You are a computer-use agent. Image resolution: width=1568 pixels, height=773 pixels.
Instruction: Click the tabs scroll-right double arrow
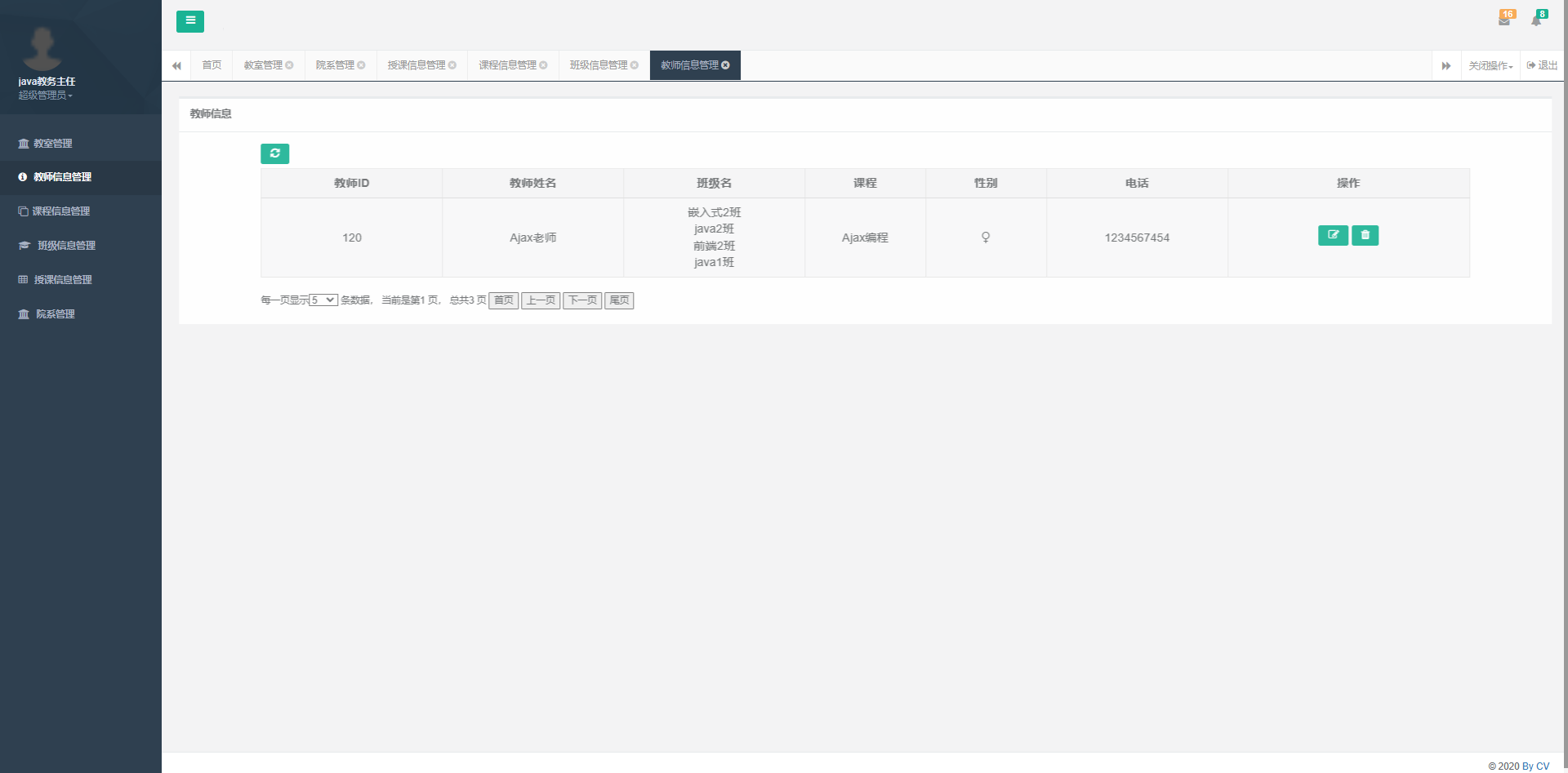tap(1446, 65)
